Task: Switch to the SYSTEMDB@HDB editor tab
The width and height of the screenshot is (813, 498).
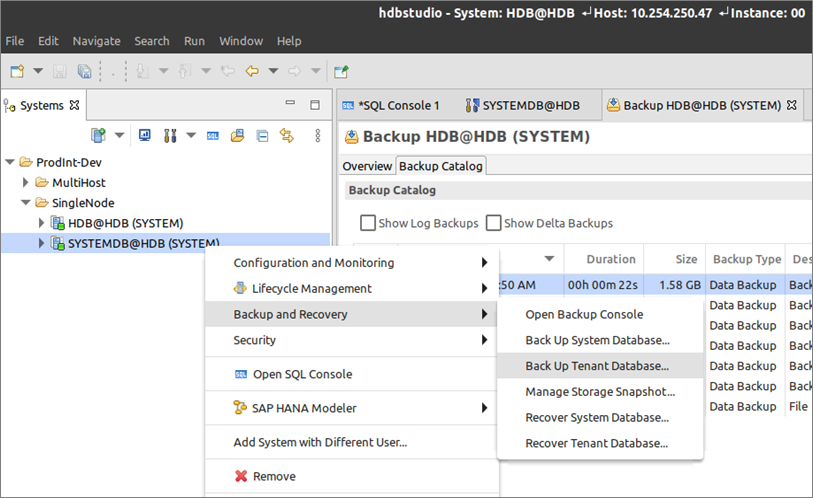Action: (x=523, y=105)
